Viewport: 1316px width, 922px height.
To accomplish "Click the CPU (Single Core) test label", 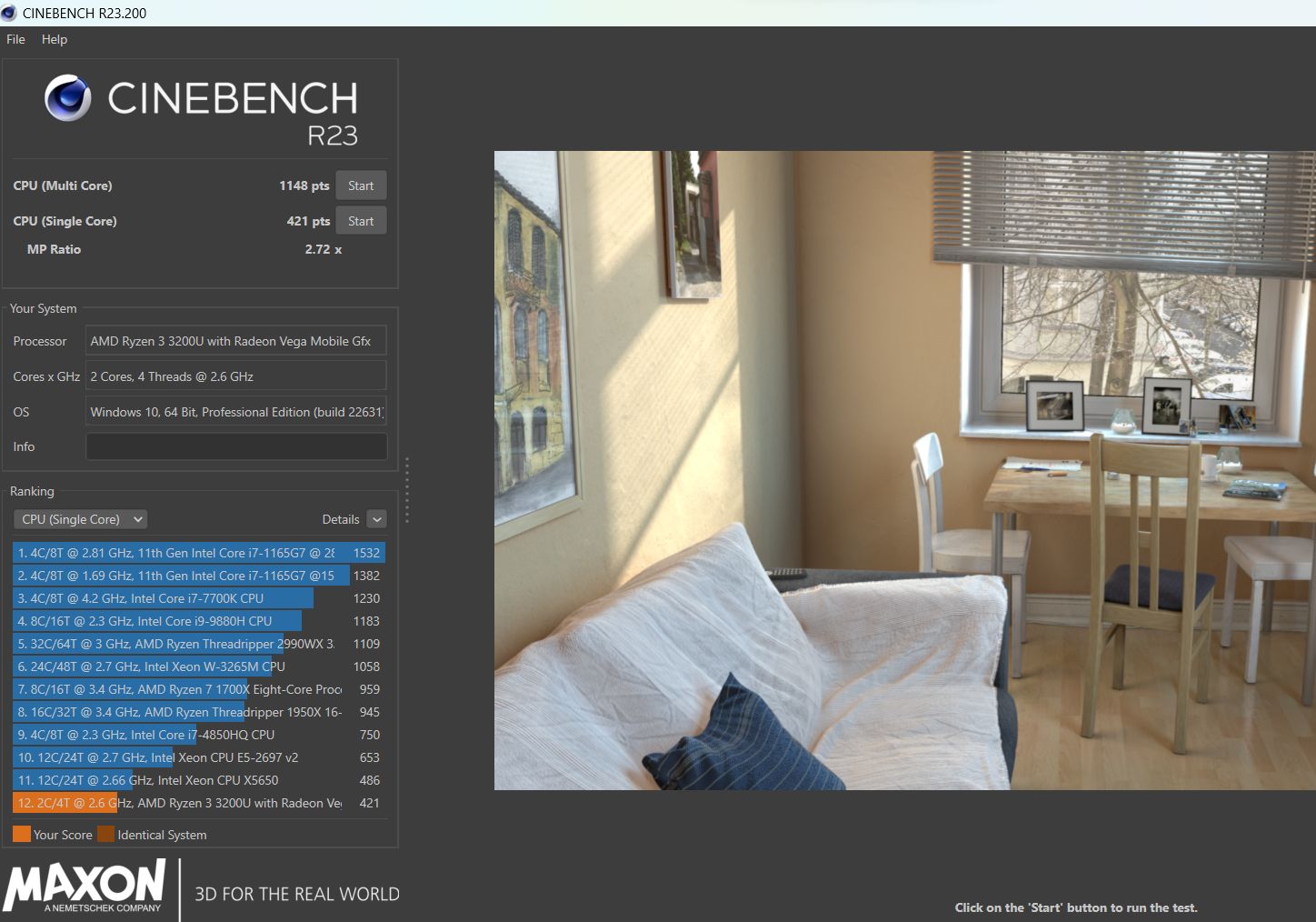I will tap(65, 221).
